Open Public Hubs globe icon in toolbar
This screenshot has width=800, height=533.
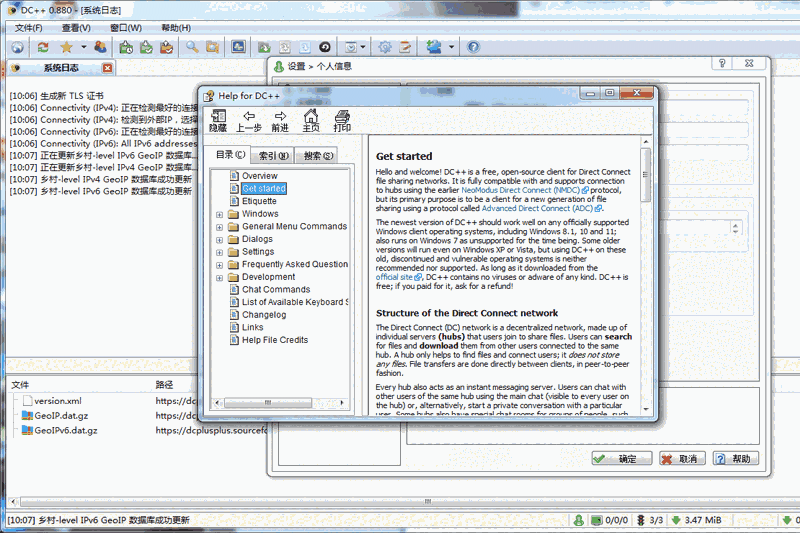pos(18,47)
